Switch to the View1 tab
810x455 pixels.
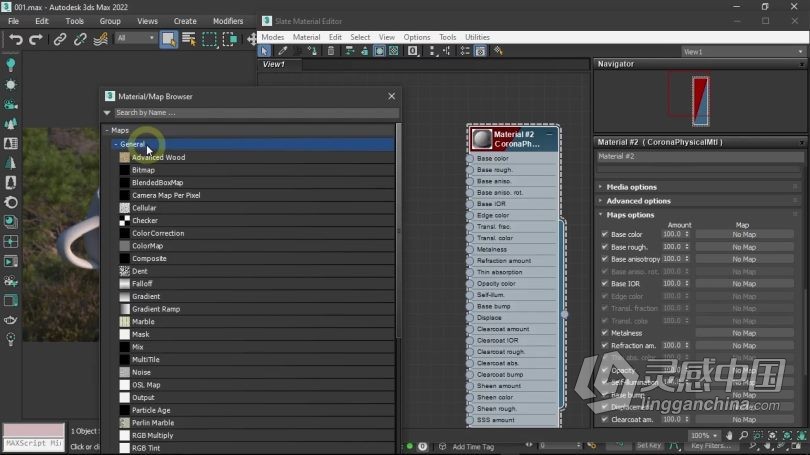[x=274, y=65]
